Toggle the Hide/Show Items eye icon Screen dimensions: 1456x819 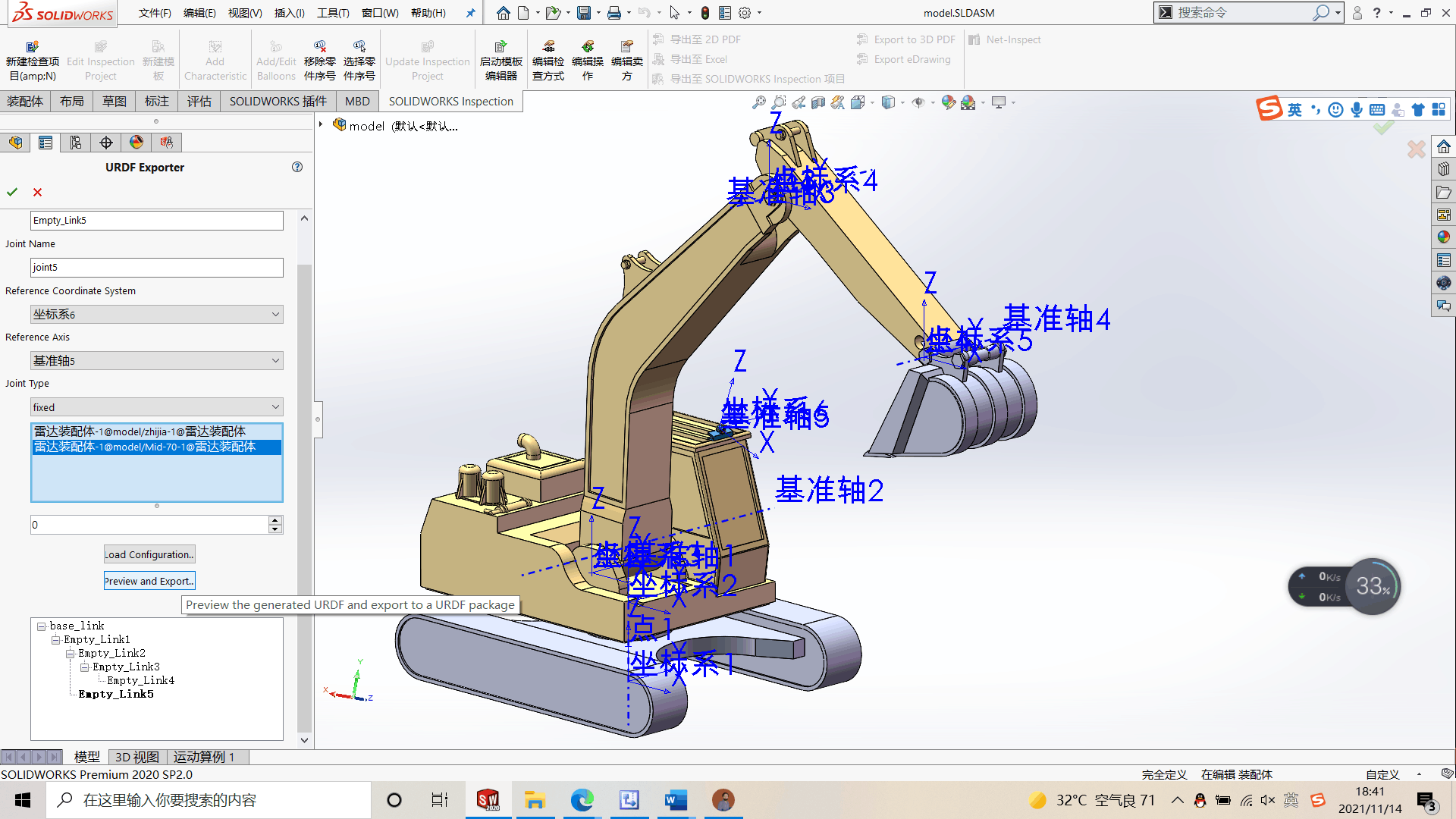[918, 102]
